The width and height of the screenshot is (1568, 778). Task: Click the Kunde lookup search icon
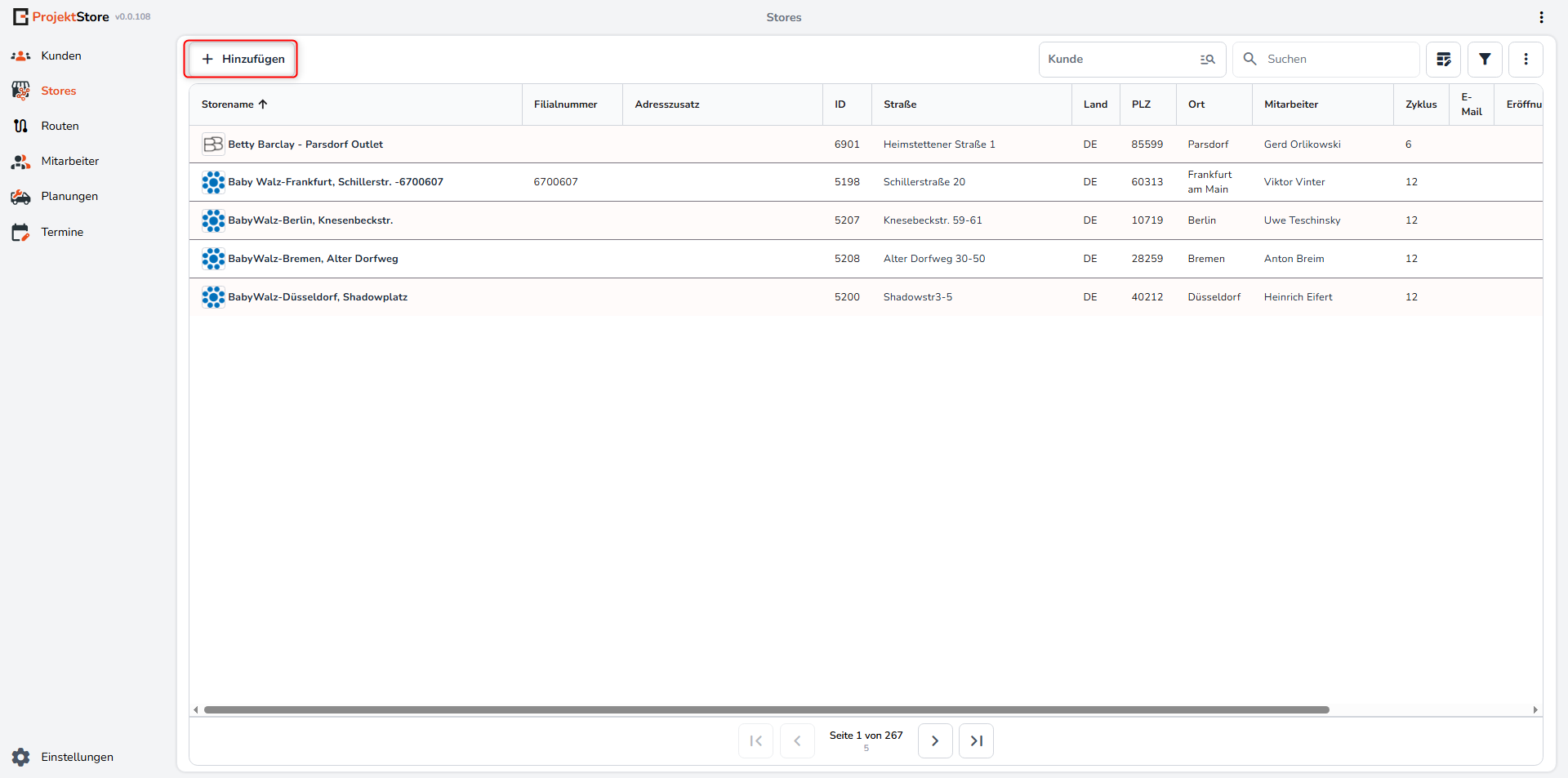tap(1207, 59)
